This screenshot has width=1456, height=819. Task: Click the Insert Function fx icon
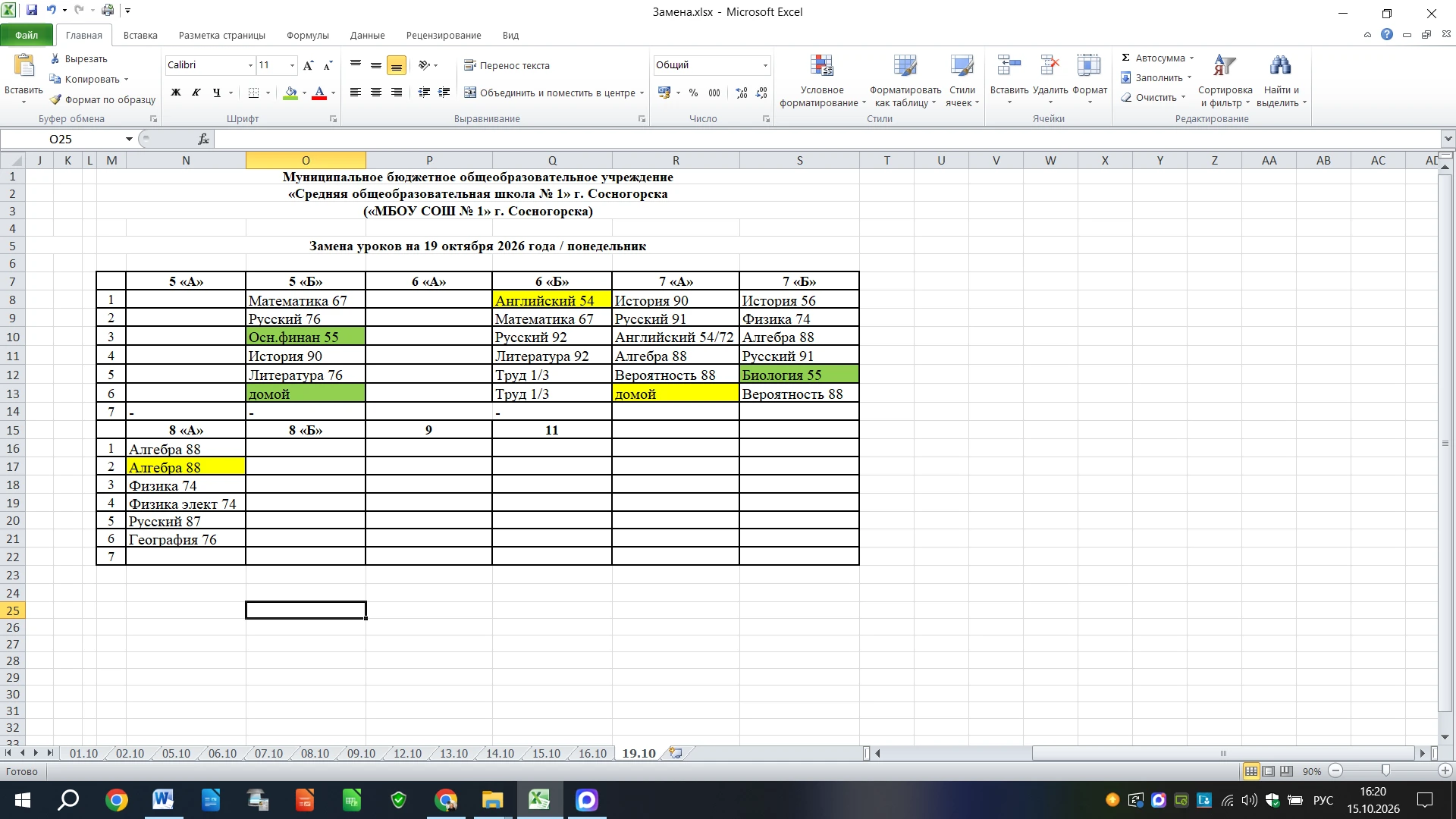[203, 139]
